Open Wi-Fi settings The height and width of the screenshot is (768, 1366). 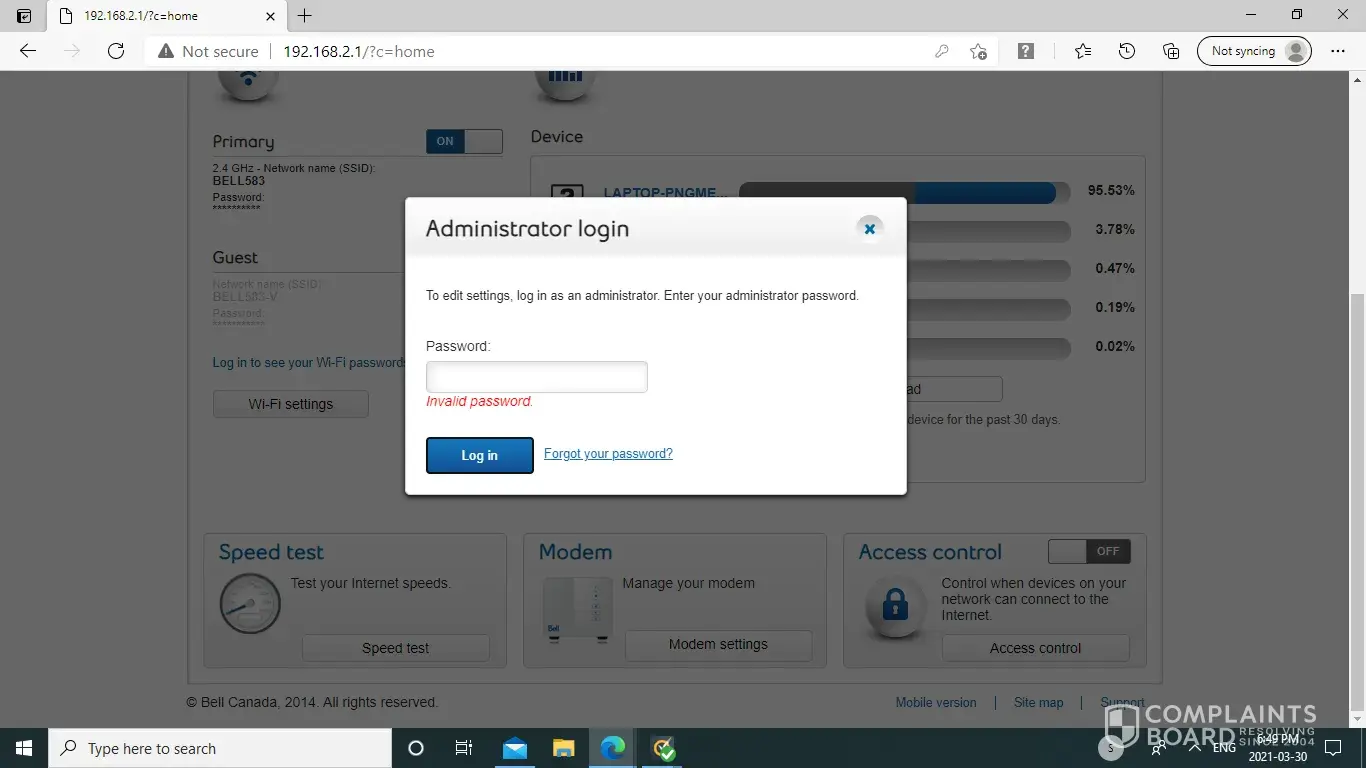(x=291, y=404)
